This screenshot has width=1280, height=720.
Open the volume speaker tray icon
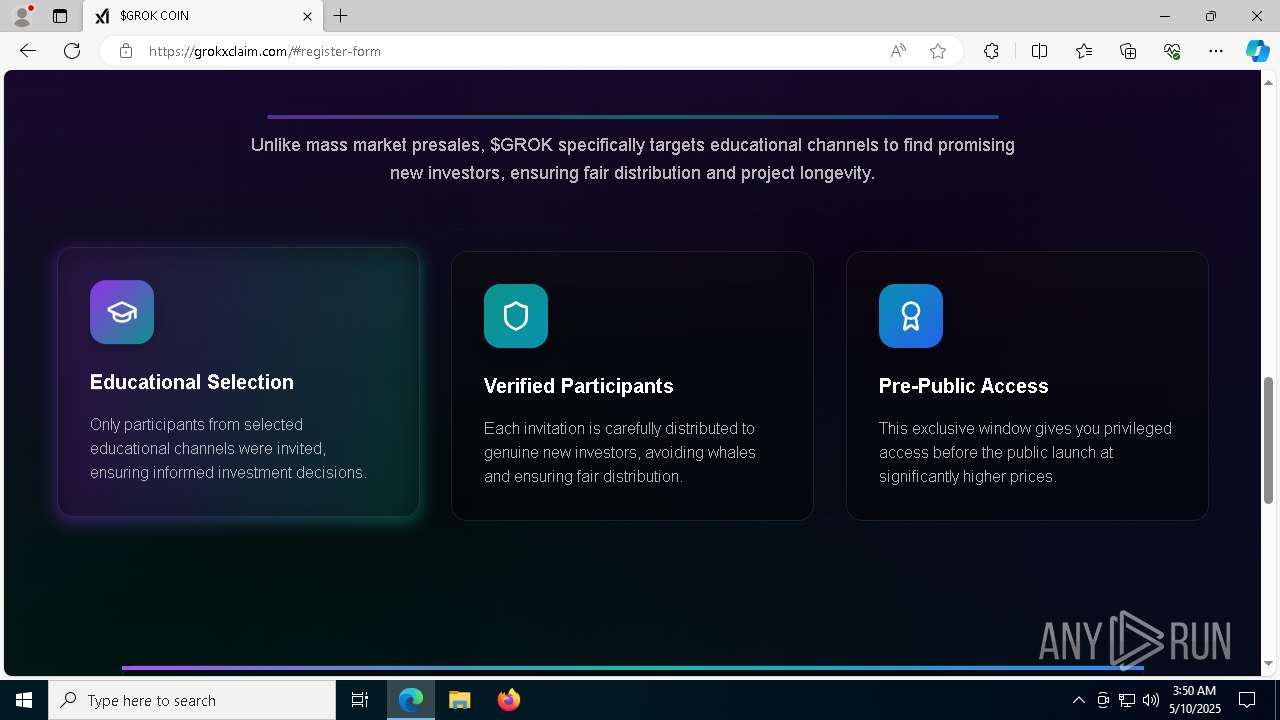(x=1150, y=700)
